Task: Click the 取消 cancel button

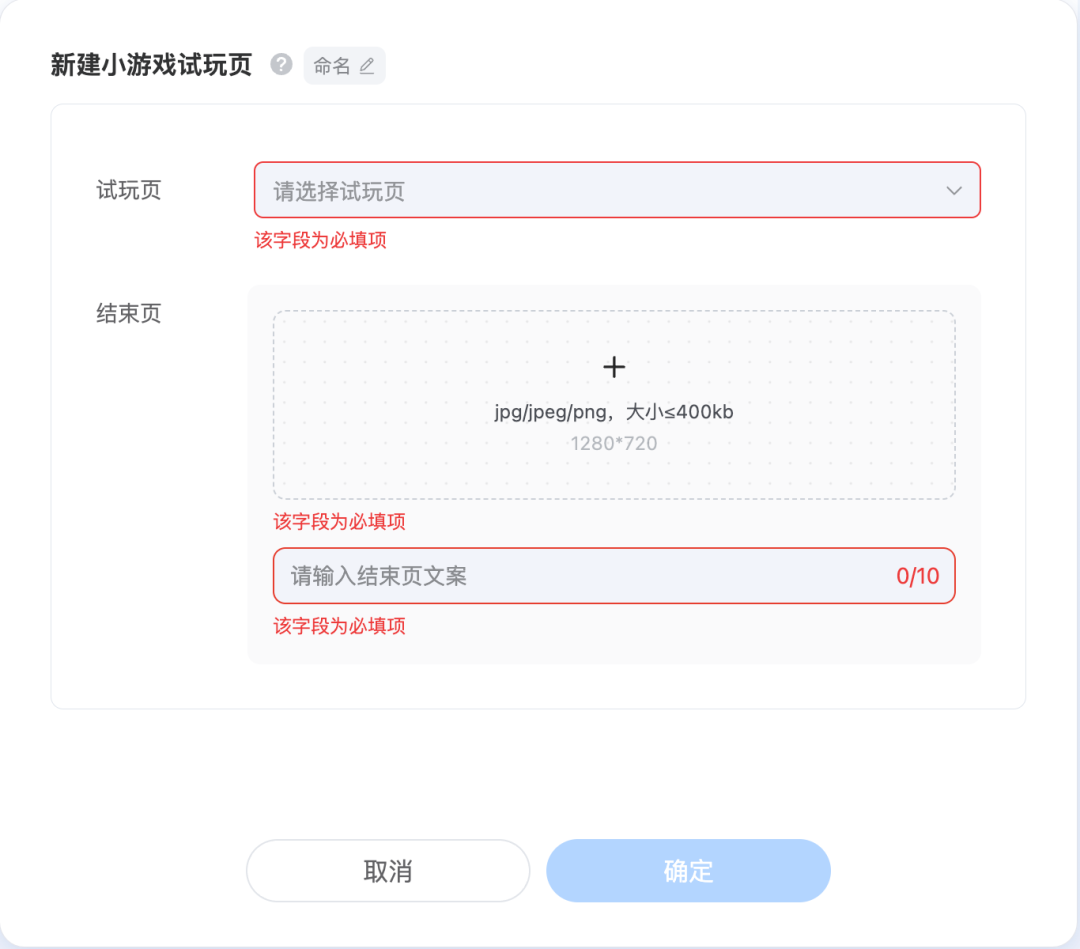Action: 387,870
